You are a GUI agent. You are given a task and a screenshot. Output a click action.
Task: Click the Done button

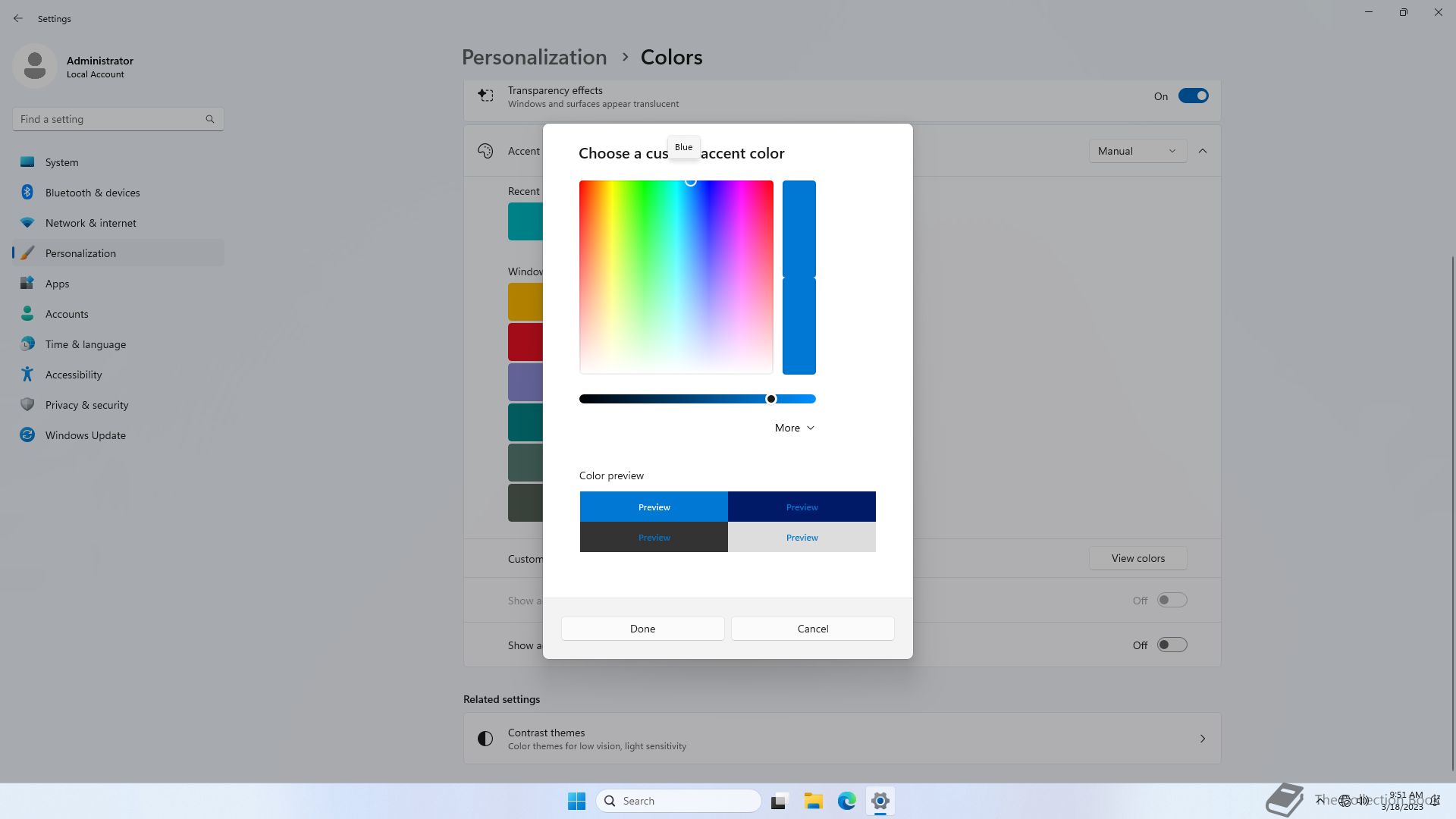tap(642, 629)
